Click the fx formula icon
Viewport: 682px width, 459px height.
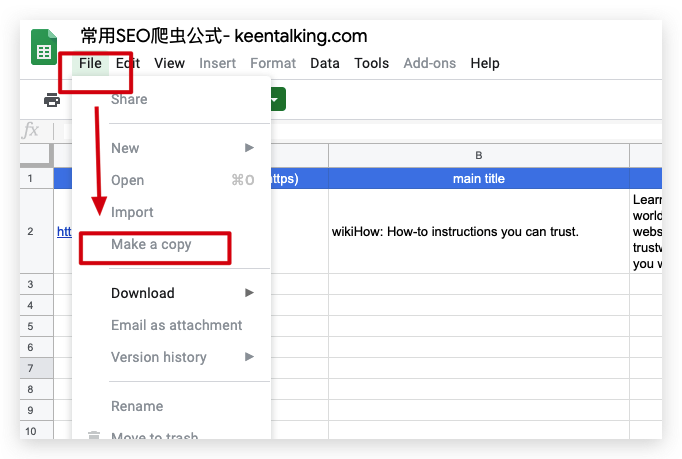click(x=32, y=130)
